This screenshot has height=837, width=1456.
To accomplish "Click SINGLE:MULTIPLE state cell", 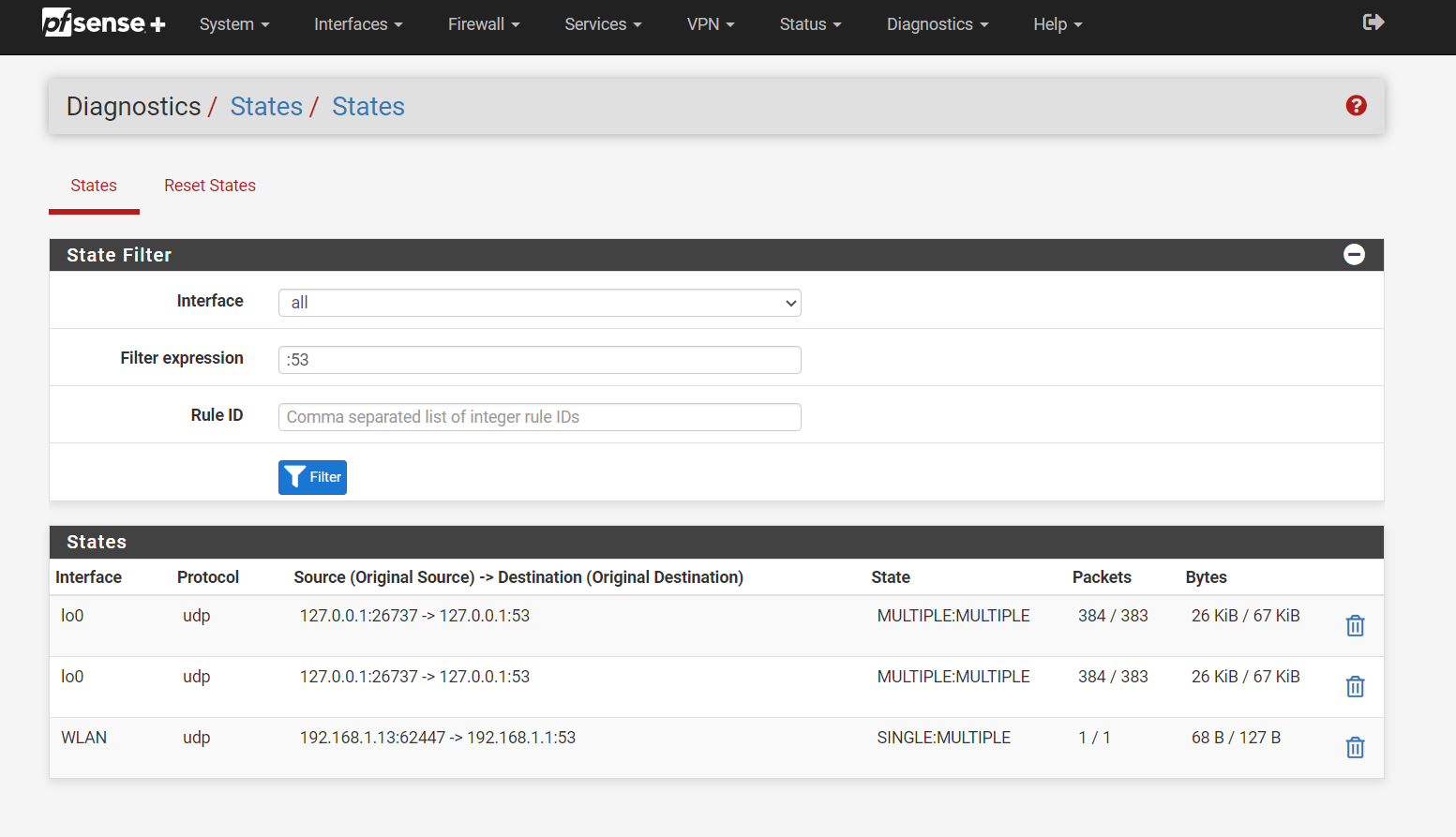I will (x=943, y=738).
